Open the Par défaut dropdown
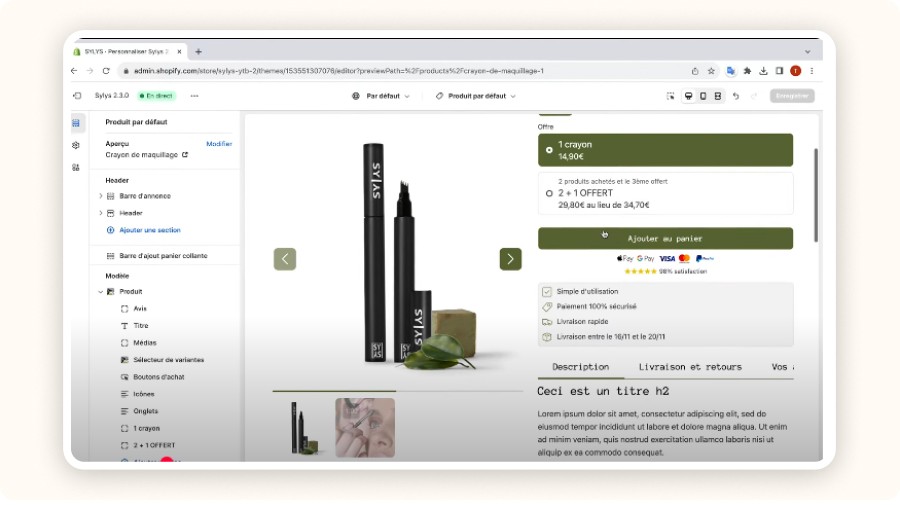 pyautogui.click(x=382, y=96)
